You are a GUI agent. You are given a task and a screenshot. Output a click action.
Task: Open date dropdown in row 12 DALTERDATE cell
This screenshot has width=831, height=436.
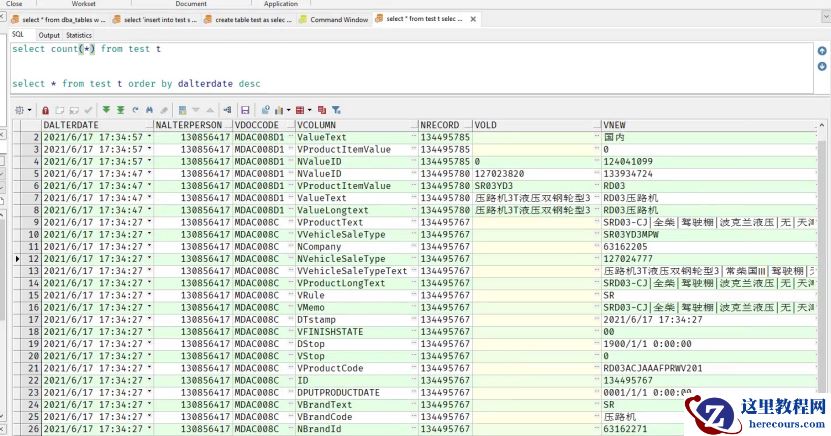(x=150, y=259)
